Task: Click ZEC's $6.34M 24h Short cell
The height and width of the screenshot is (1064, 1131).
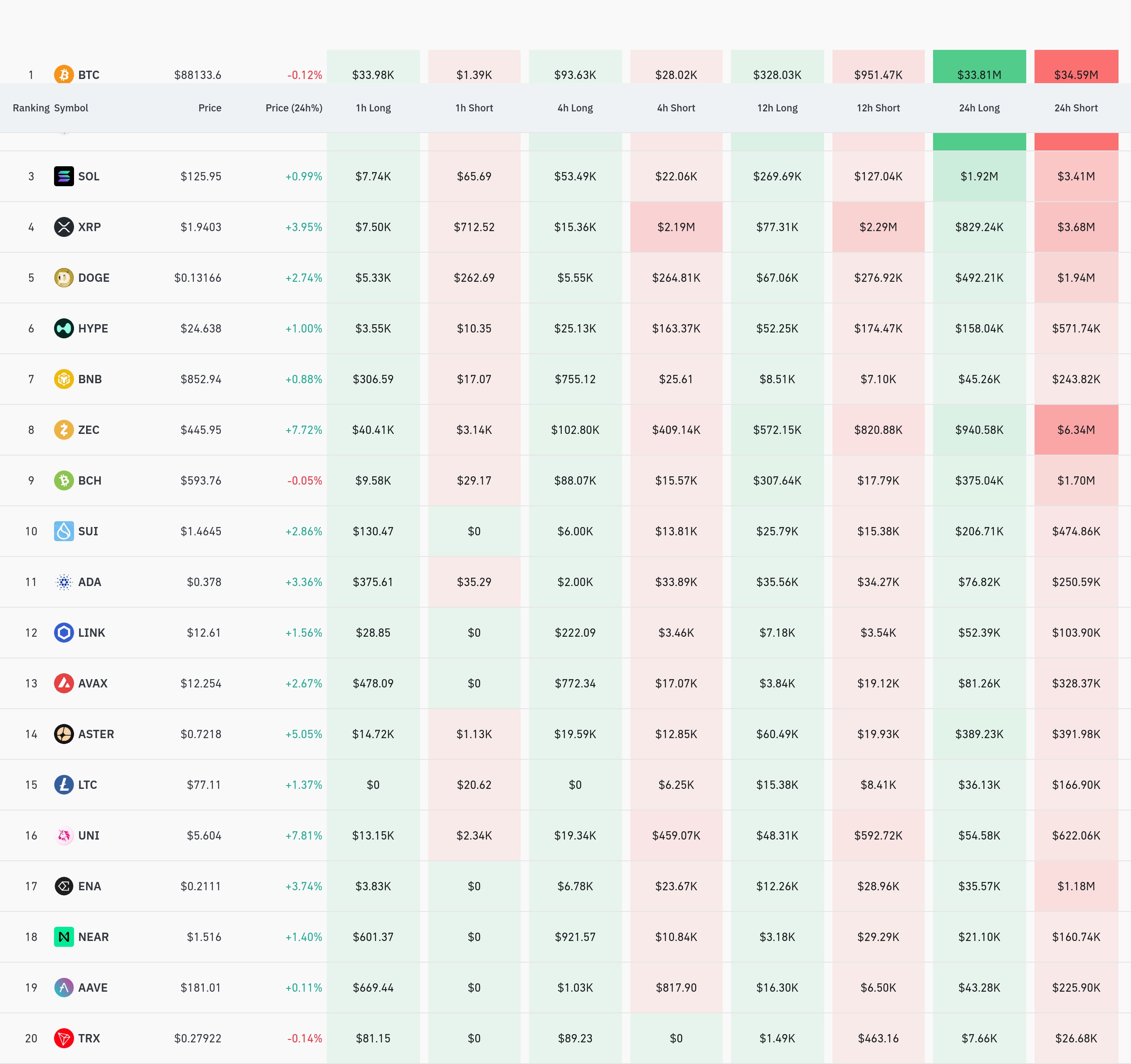Action: coord(1075,430)
